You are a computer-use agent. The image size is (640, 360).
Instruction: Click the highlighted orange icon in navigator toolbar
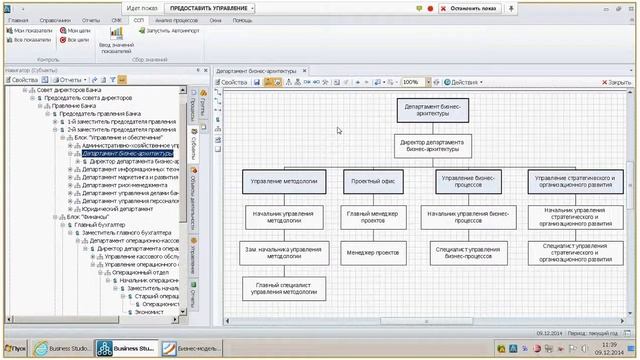click(122, 80)
